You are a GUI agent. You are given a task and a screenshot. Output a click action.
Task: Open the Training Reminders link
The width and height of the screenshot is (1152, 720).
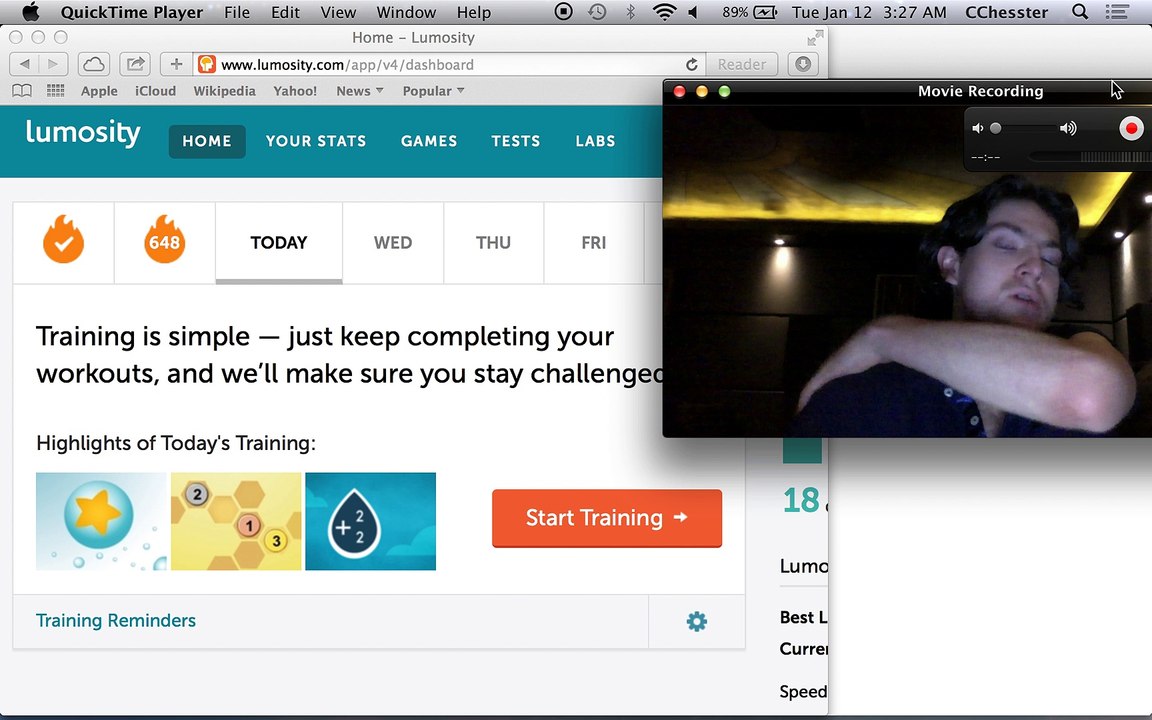pos(116,621)
